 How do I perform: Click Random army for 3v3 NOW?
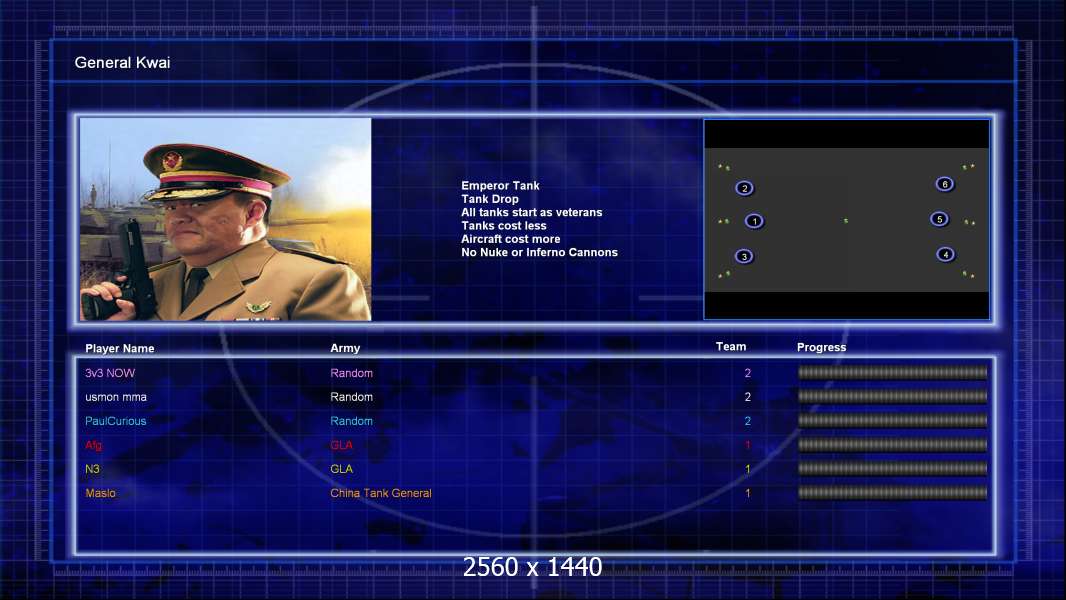351,373
